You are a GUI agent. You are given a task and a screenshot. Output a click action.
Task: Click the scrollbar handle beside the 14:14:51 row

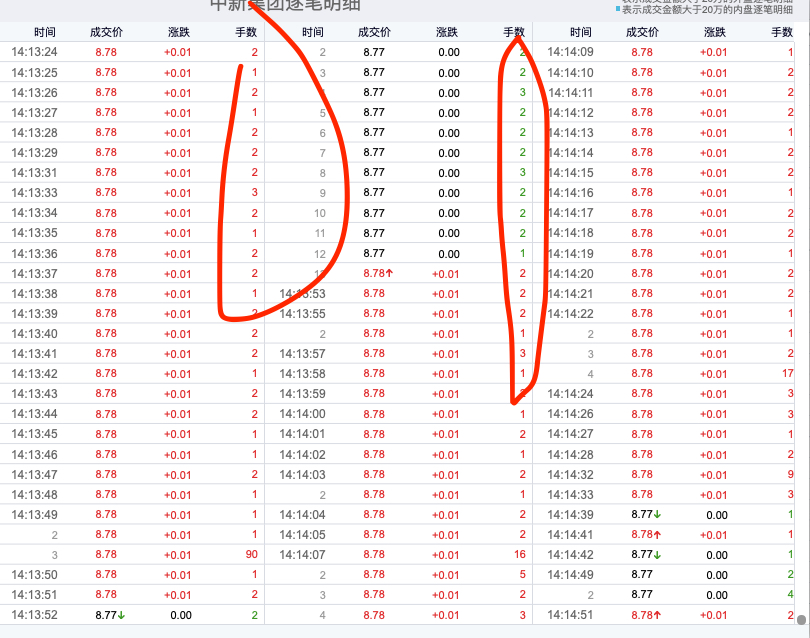802,620
